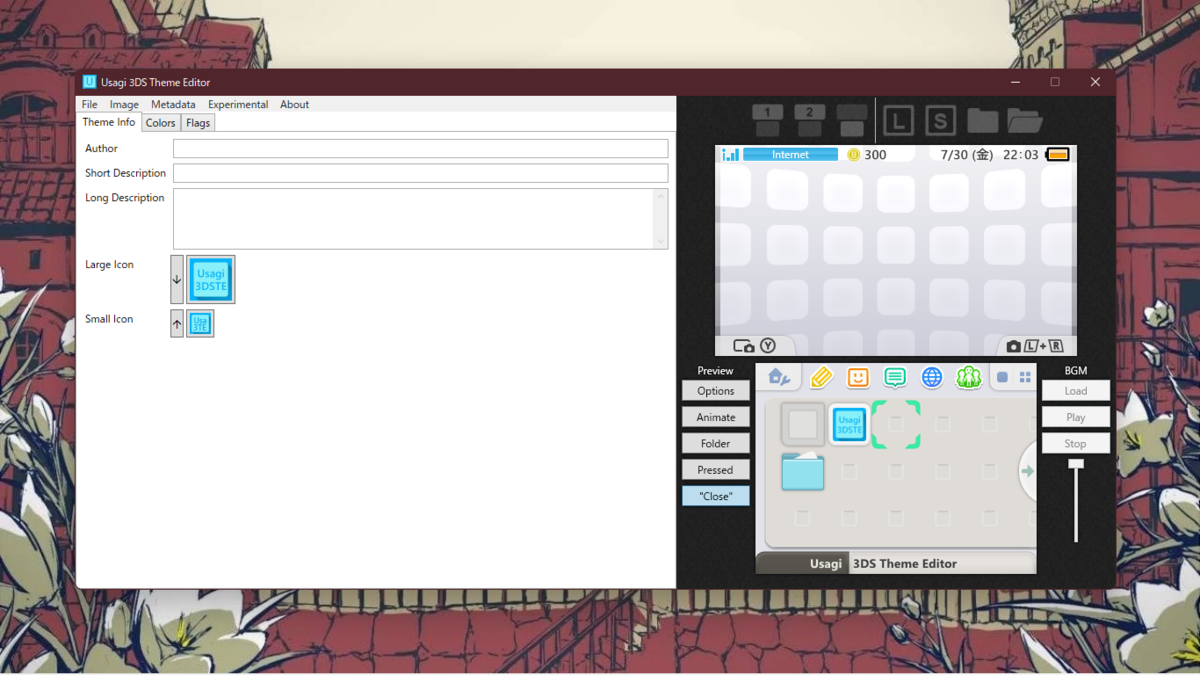1200x675 pixels.
Task: Click the open folder icon in toolbar
Action: pyautogui.click(x=1025, y=121)
